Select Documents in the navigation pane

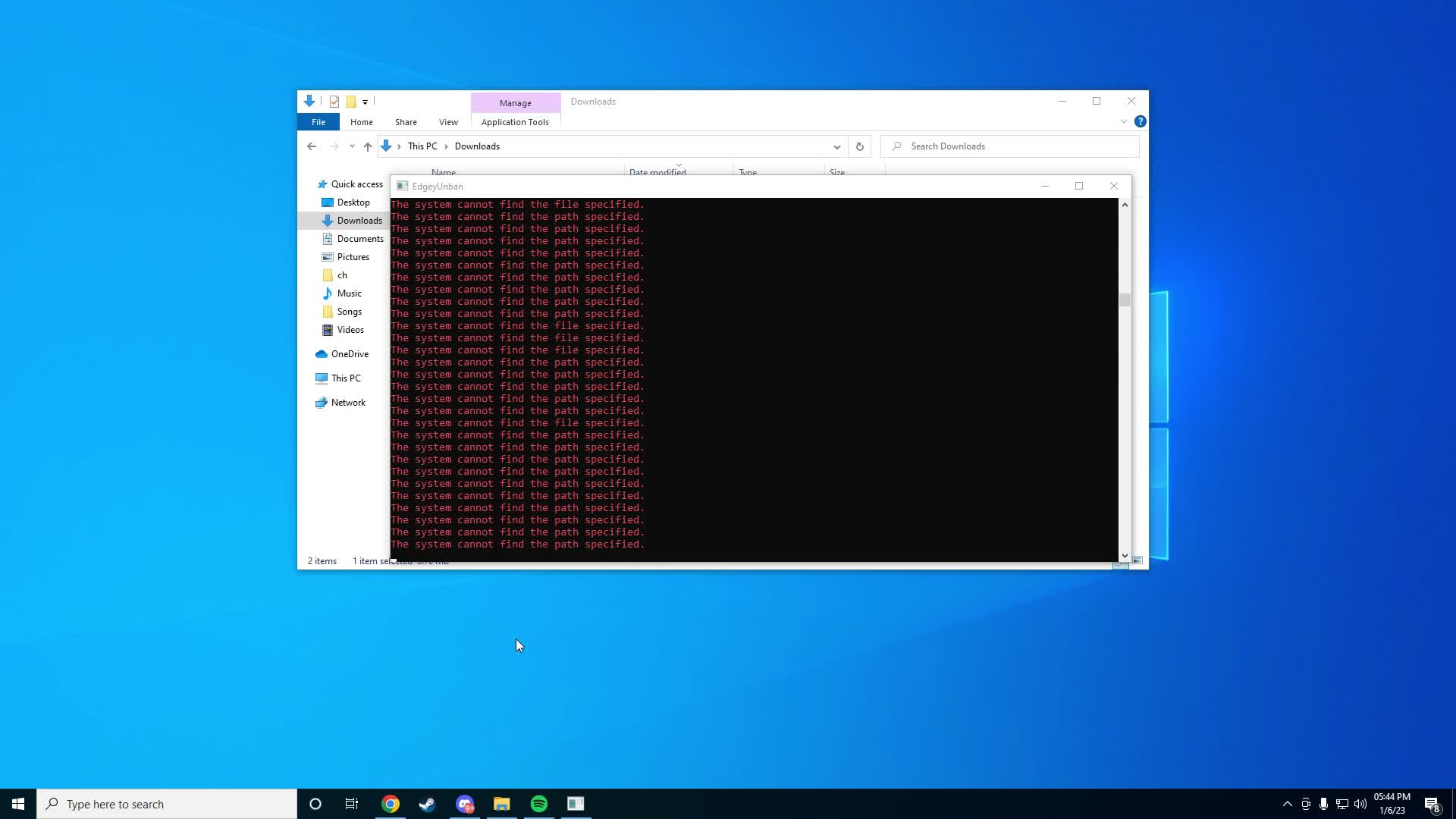tap(360, 239)
